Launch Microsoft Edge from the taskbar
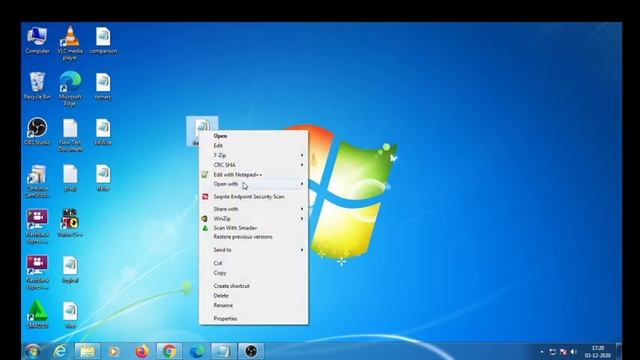The height and width of the screenshot is (360, 640). tap(196, 351)
